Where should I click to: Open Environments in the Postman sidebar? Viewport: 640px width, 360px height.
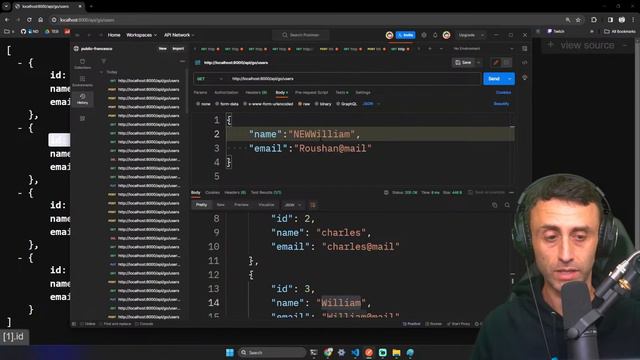[82, 81]
